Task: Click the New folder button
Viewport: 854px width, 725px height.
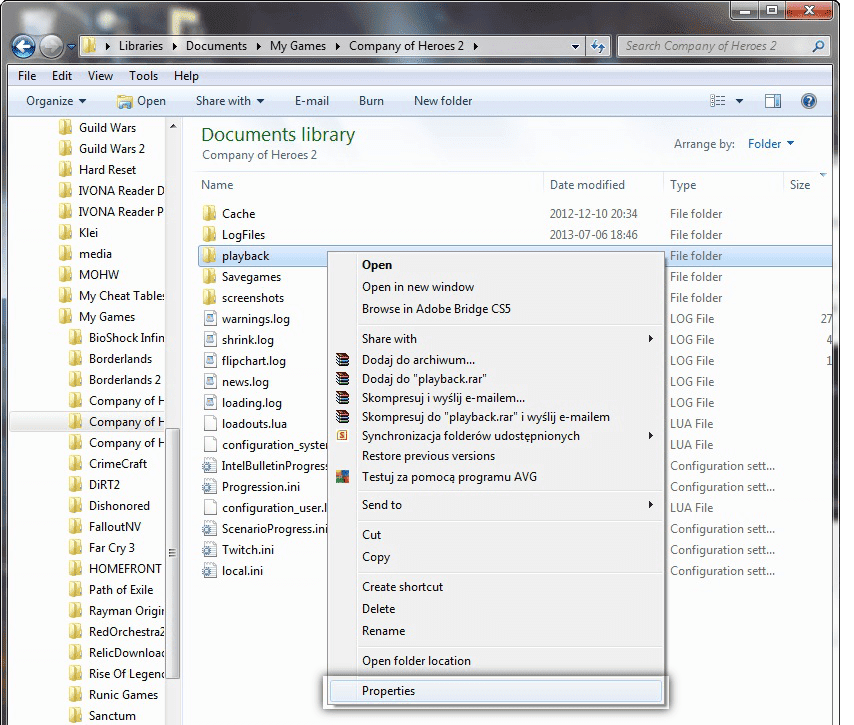Action: (x=442, y=100)
